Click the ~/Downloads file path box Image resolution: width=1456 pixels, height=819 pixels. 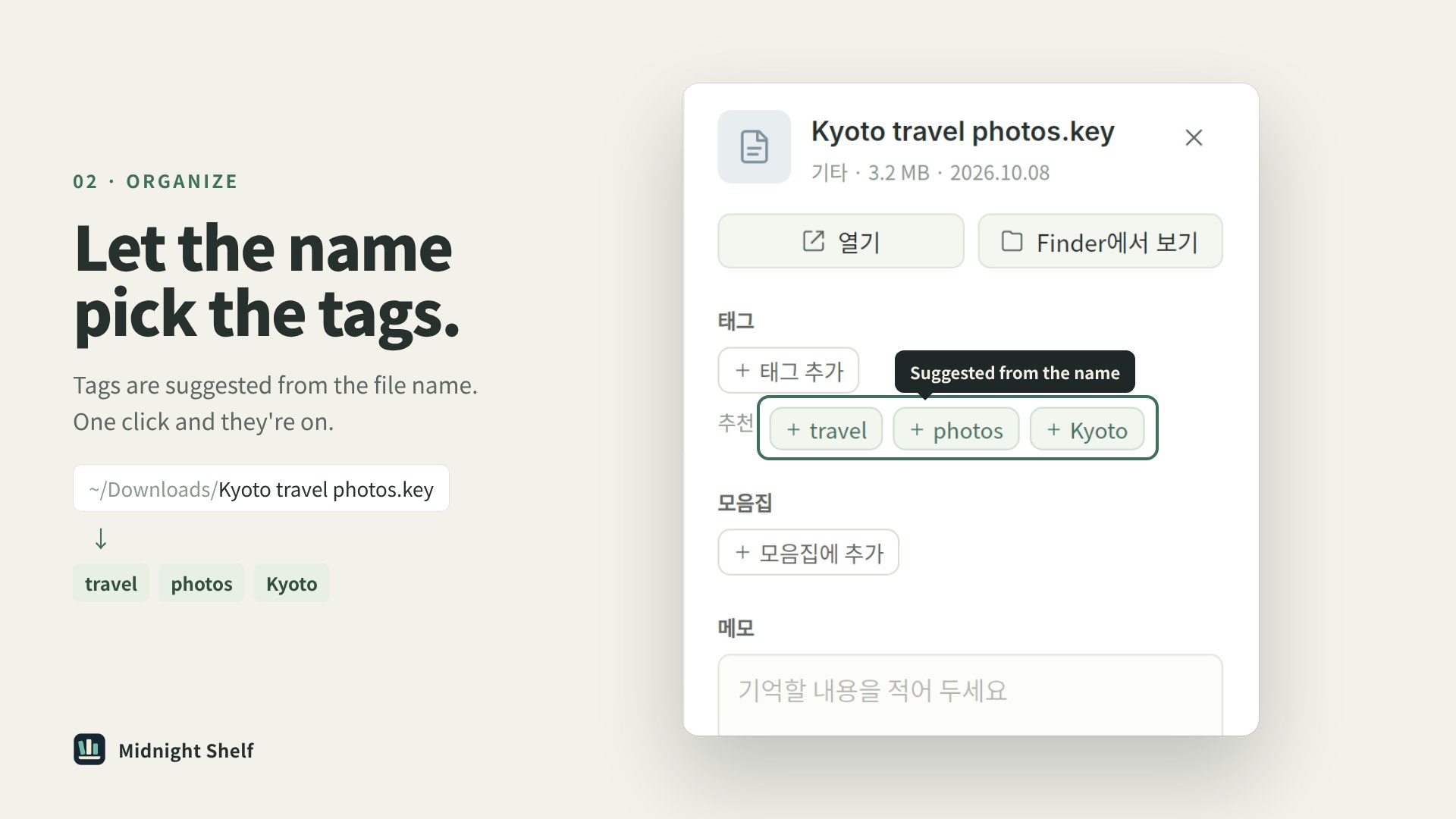pyautogui.click(x=261, y=488)
